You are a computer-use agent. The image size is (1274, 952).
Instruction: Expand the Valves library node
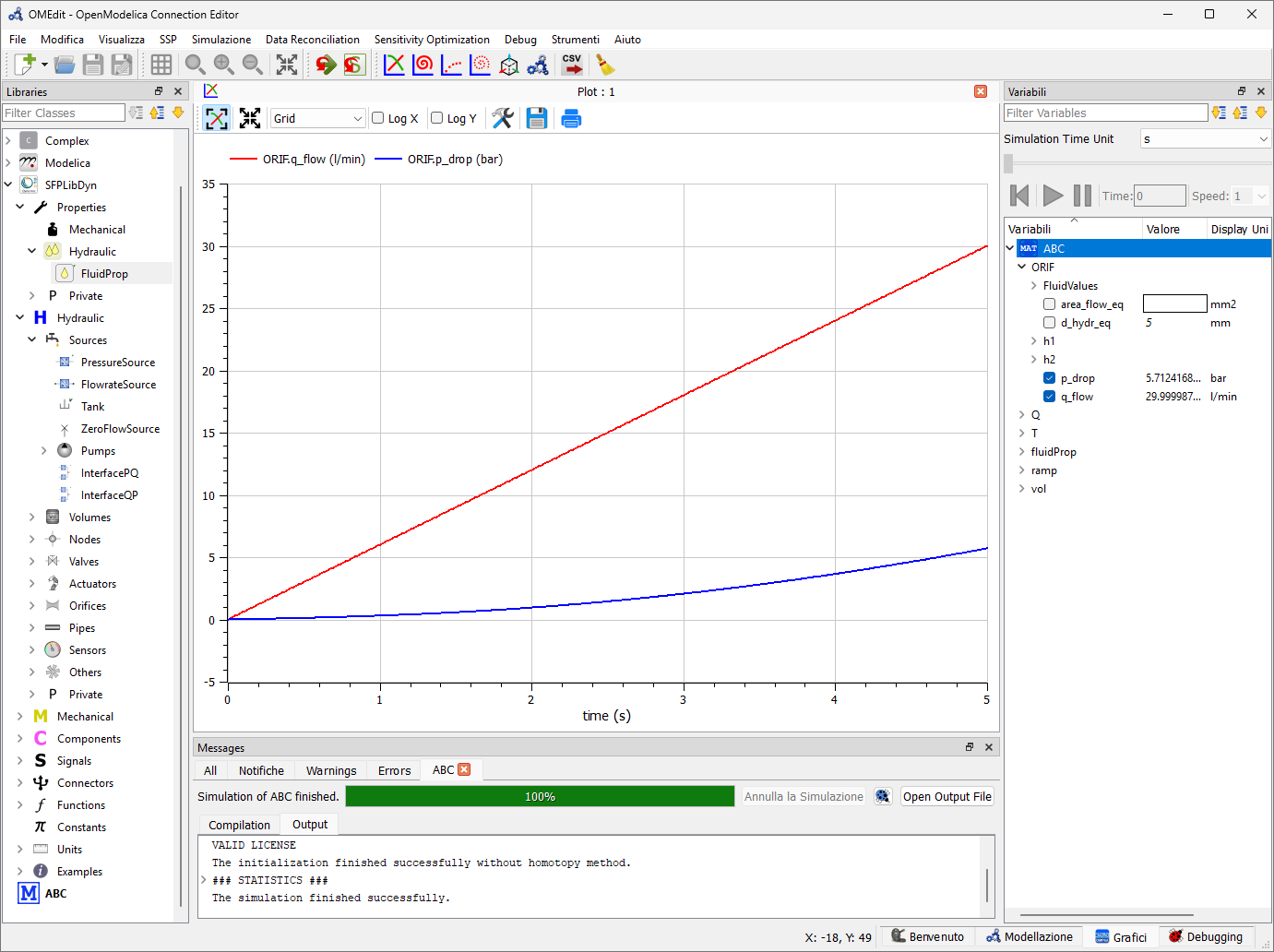pyautogui.click(x=31, y=562)
